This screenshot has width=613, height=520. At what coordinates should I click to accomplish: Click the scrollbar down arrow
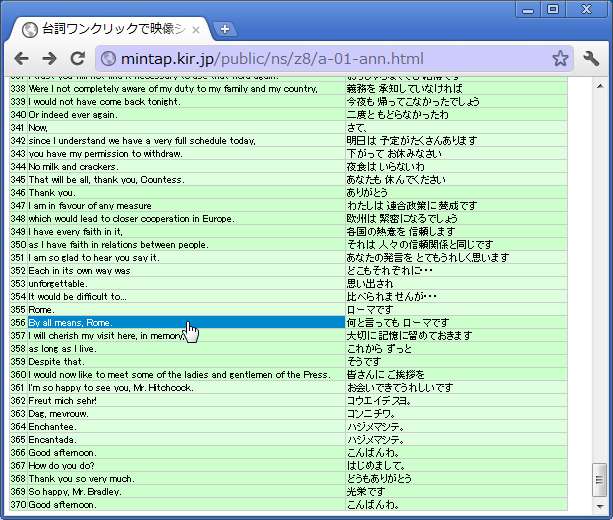(x=599, y=503)
